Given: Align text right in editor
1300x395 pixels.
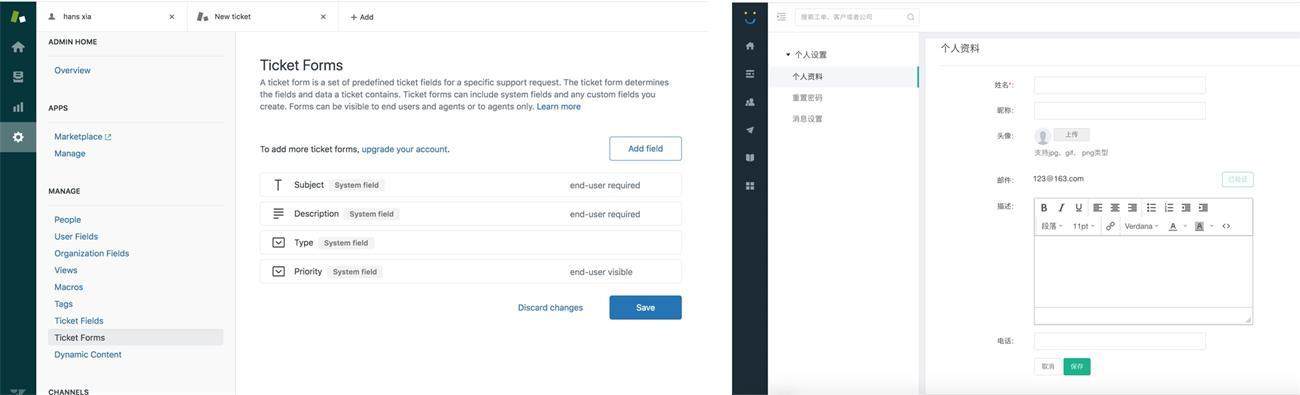Looking at the screenshot, I should pyautogui.click(x=1132, y=208).
